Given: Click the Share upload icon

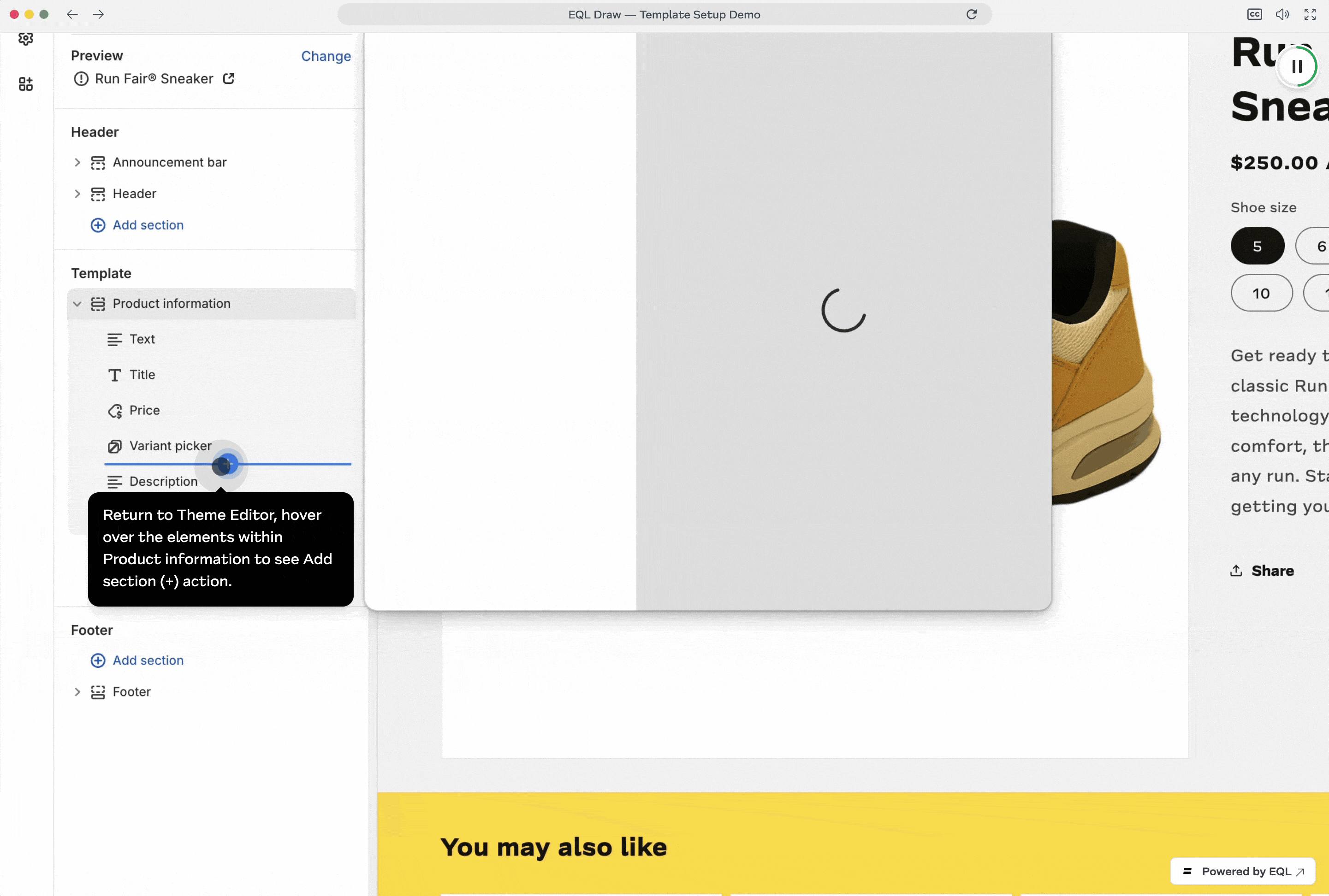Looking at the screenshot, I should point(1236,571).
